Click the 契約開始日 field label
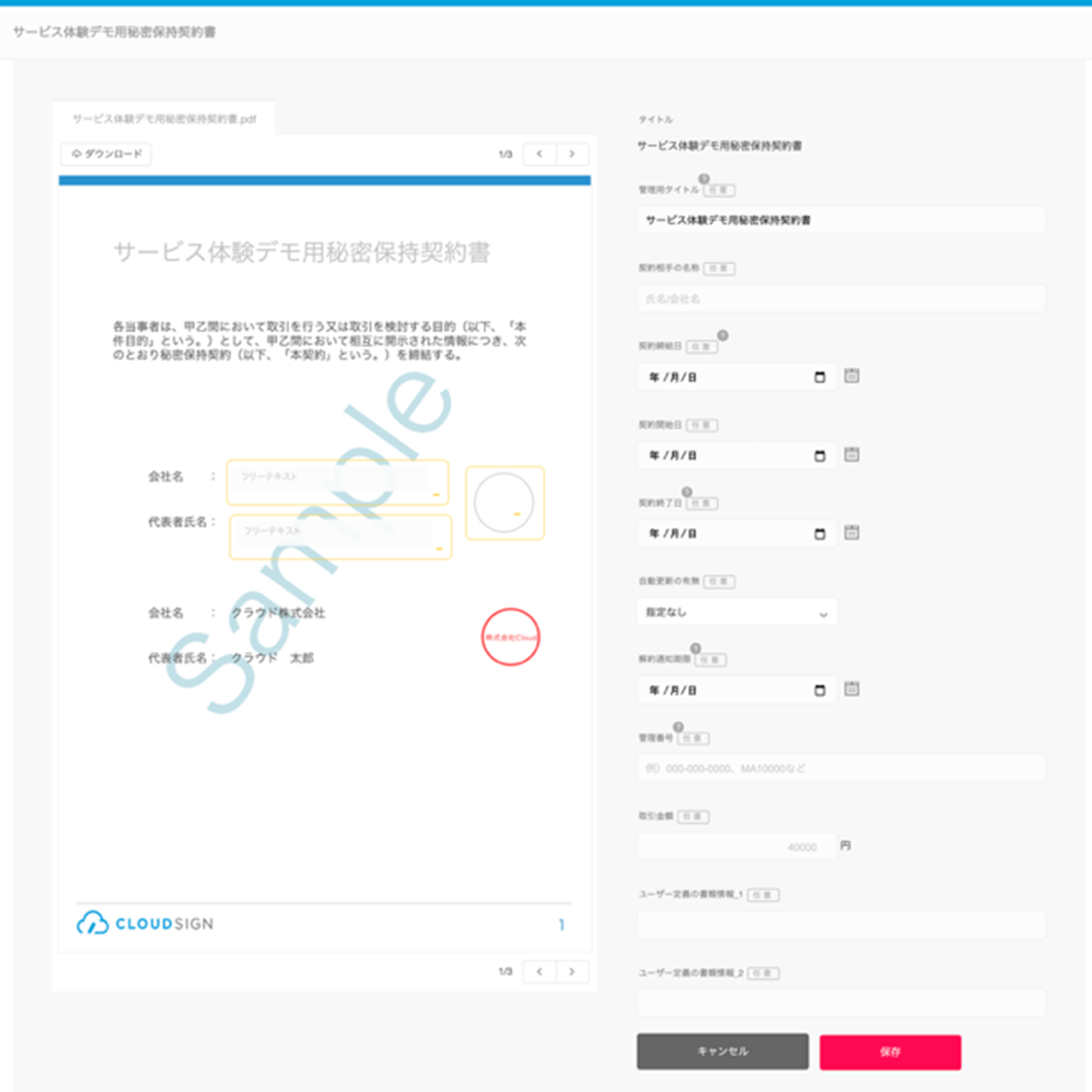The width and height of the screenshot is (1092, 1092). [x=660, y=425]
